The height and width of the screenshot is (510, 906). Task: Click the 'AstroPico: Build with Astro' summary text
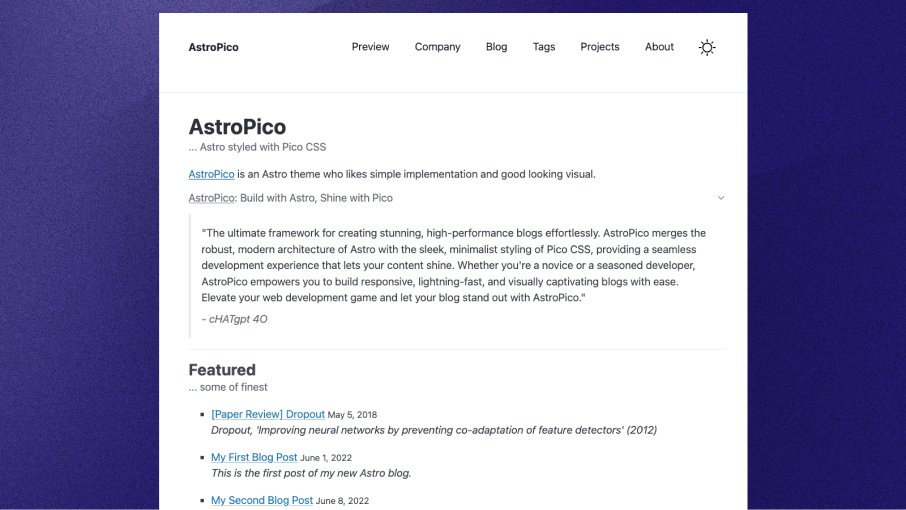291,198
